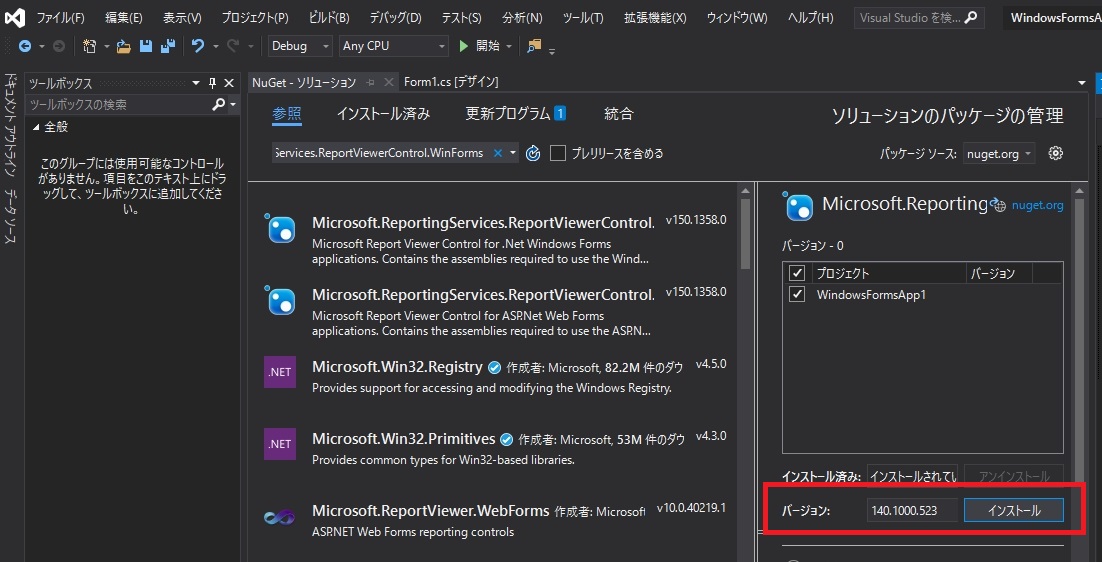1102x562 pixels.
Task: Redo the last undone action
Action: pyautogui.click(x=233, y=46)
